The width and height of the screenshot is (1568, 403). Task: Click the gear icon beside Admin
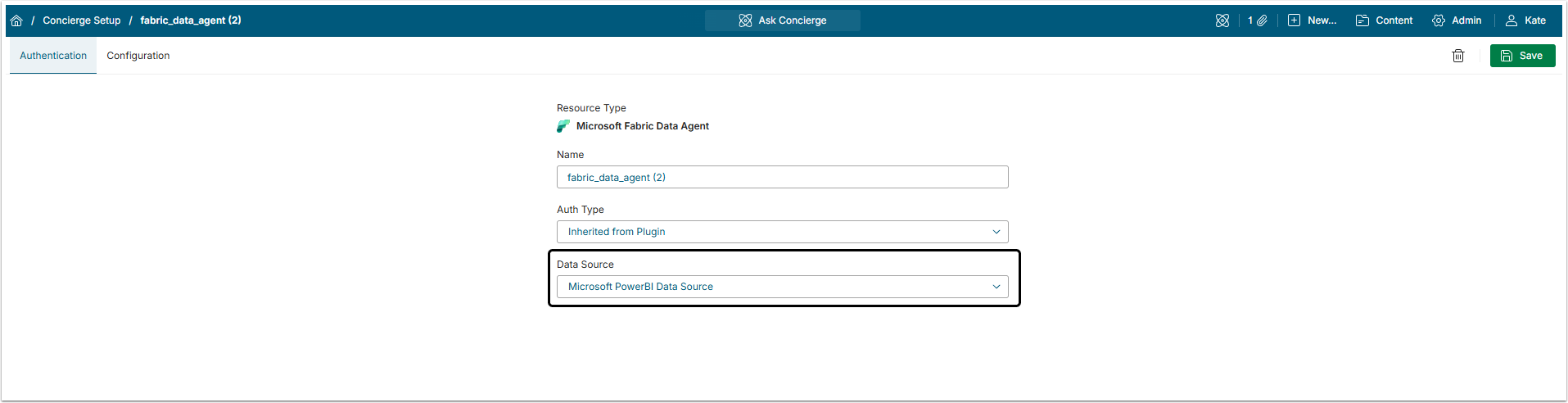point(1439,20)
